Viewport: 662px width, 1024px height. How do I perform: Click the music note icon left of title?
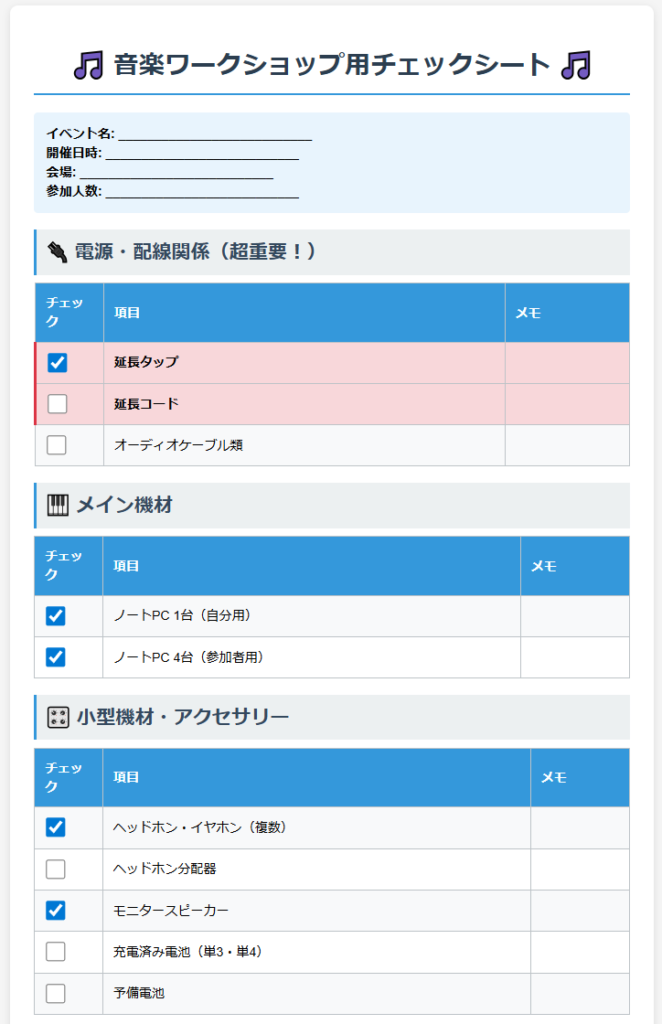[x=88, y=65]
